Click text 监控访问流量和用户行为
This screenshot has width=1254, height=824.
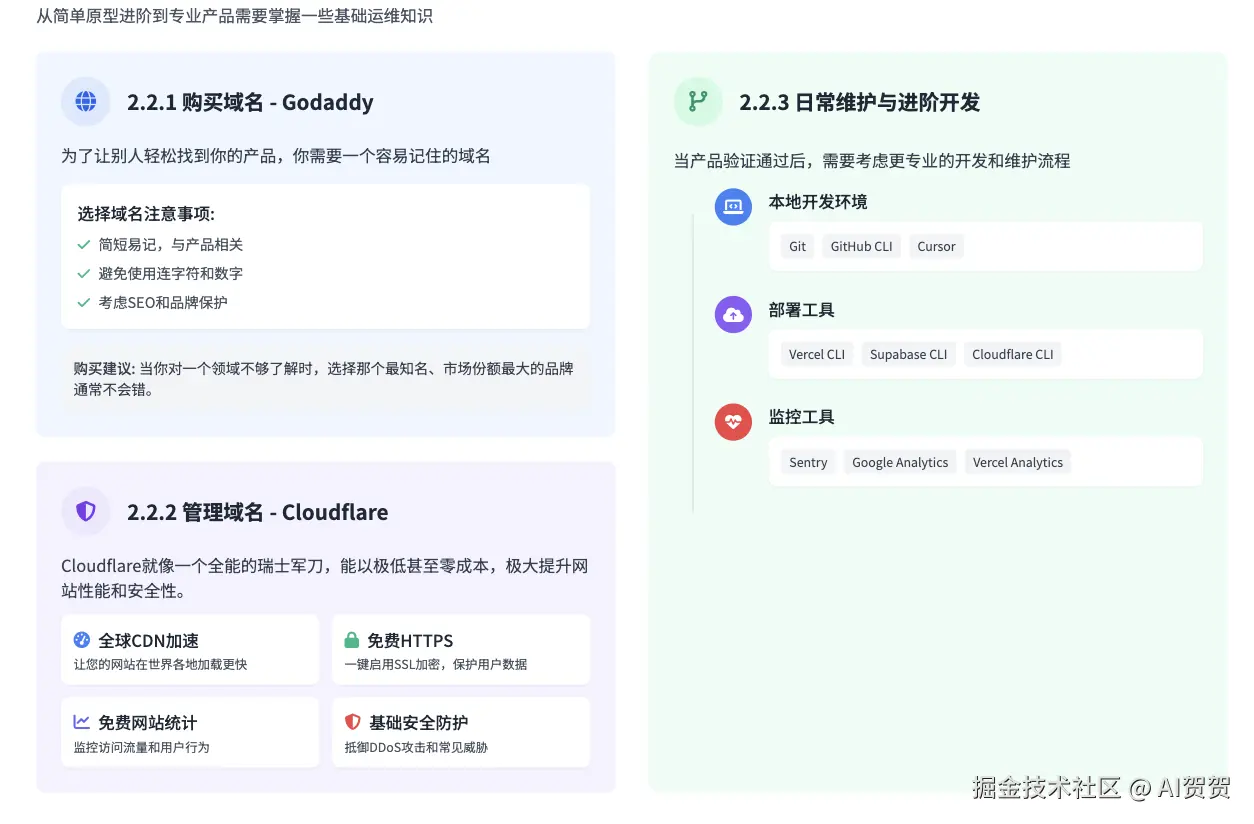point(141,747)
